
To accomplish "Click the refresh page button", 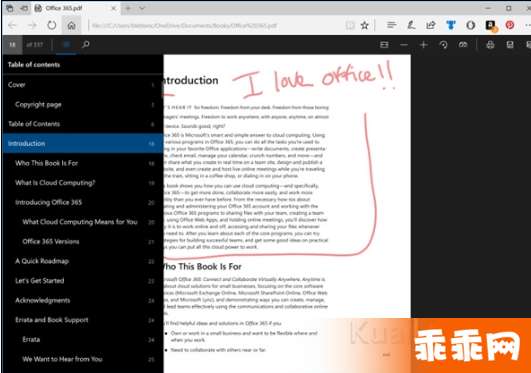I will click(x=51, y=25).
